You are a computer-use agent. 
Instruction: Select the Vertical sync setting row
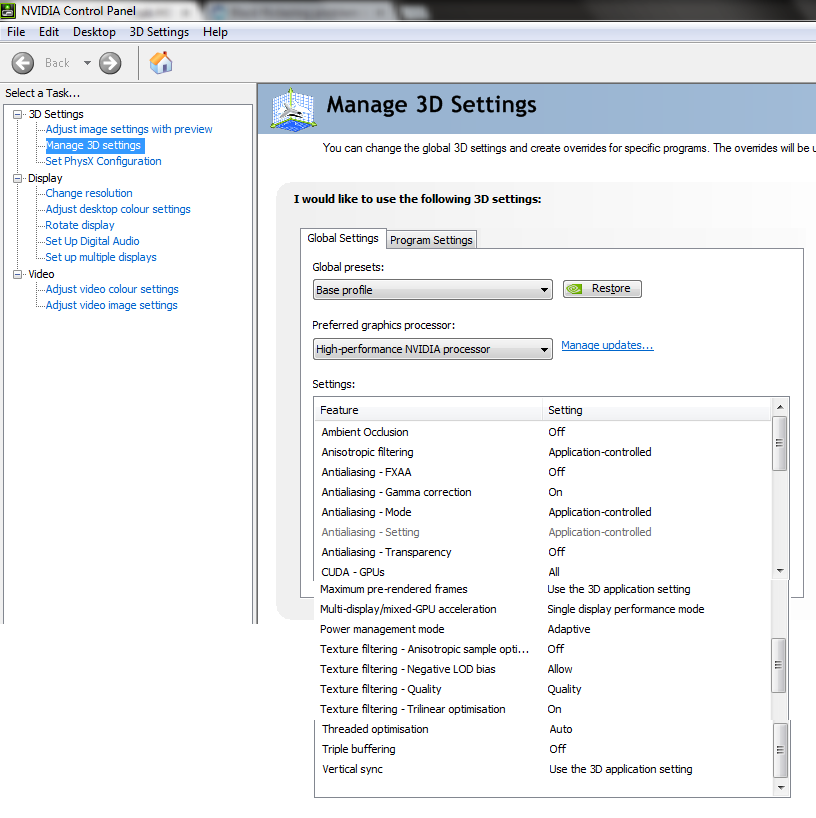(x=352, y=769)
